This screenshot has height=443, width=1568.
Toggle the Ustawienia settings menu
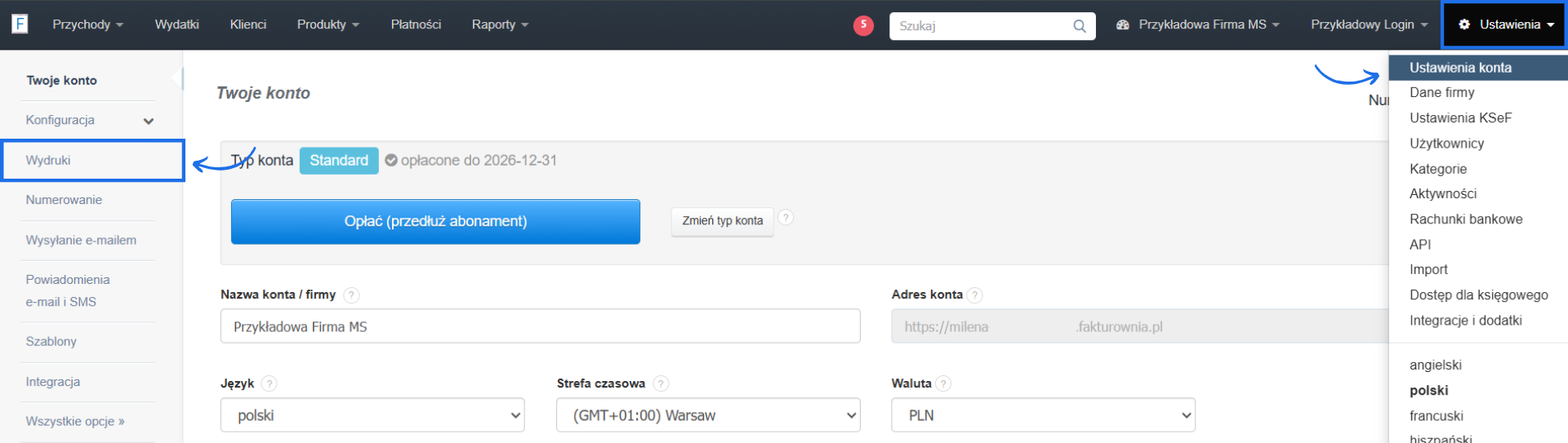(x=1505, y=24)
